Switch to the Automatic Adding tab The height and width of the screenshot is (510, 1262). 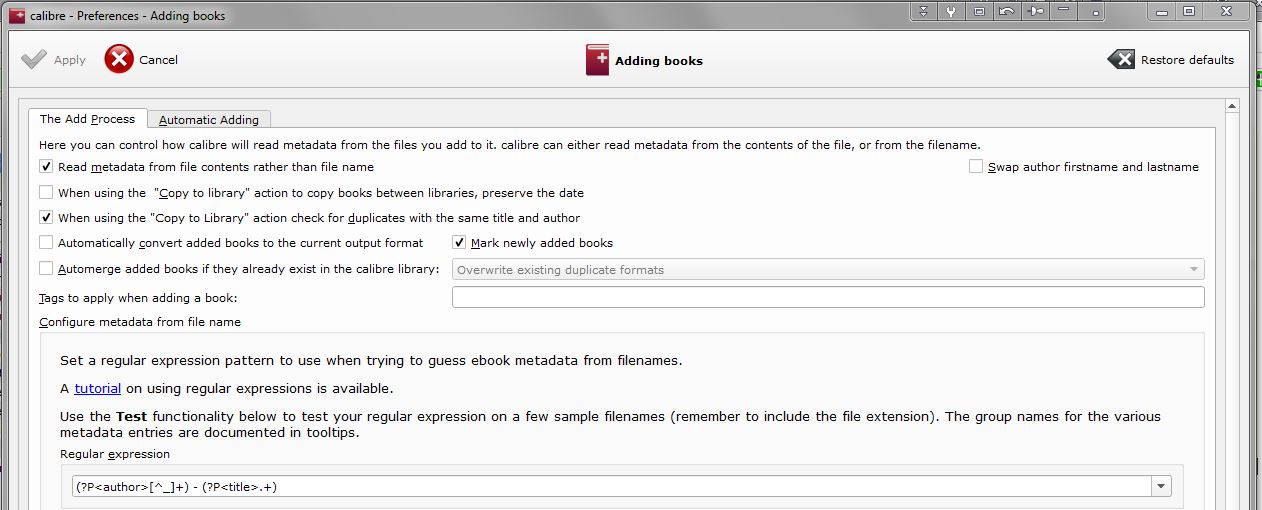pyautogui.click(x=209, y=119)
